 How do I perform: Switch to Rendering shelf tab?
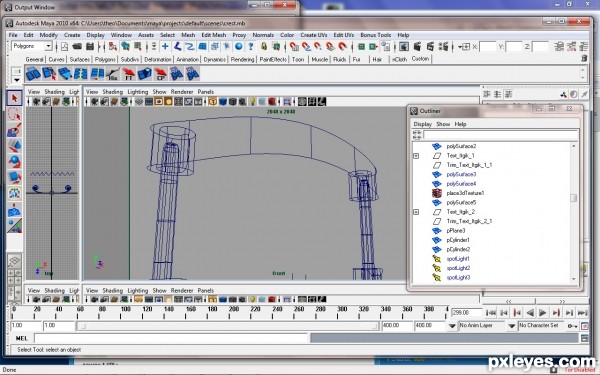[242, 59]
